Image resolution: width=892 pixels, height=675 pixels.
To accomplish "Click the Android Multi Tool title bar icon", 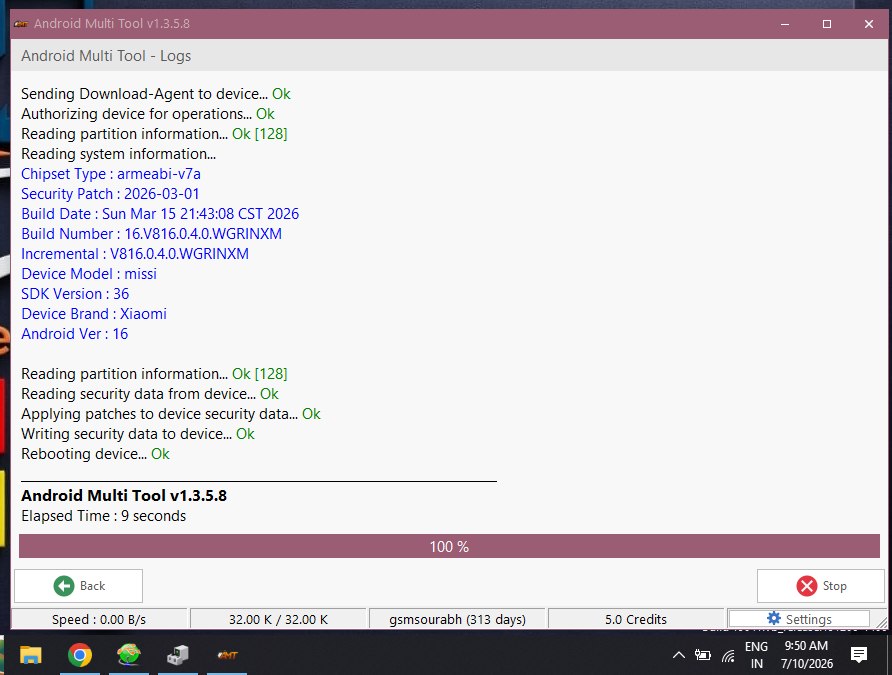I will [x=21, y=24].
